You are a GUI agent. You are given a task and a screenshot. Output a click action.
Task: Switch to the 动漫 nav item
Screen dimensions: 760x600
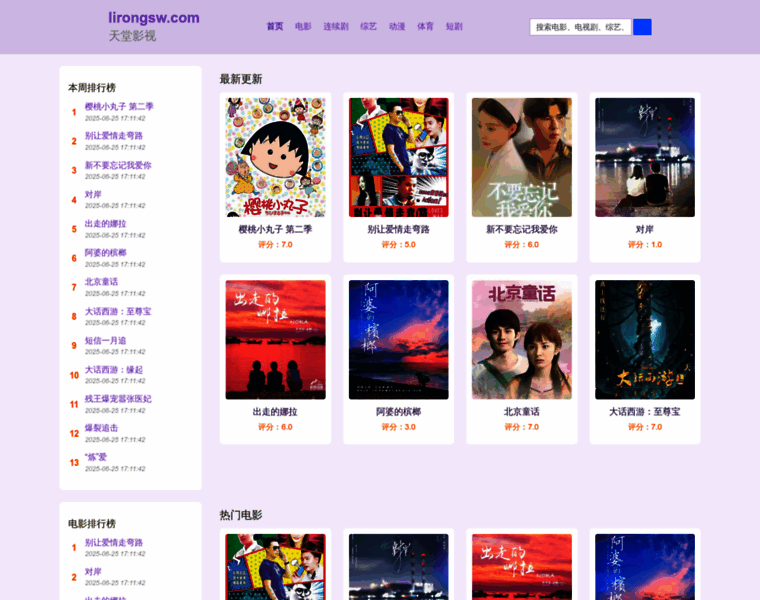[x=397, y=27]
